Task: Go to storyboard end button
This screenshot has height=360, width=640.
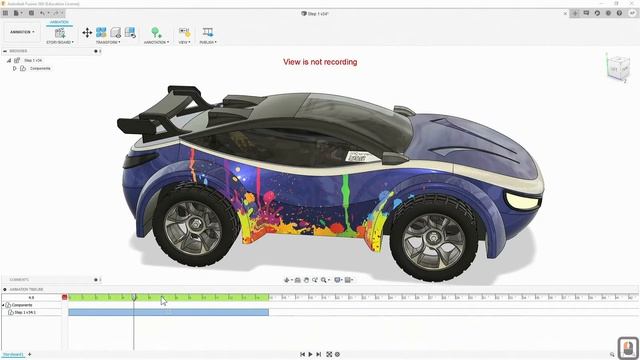Action: point(318,354)
